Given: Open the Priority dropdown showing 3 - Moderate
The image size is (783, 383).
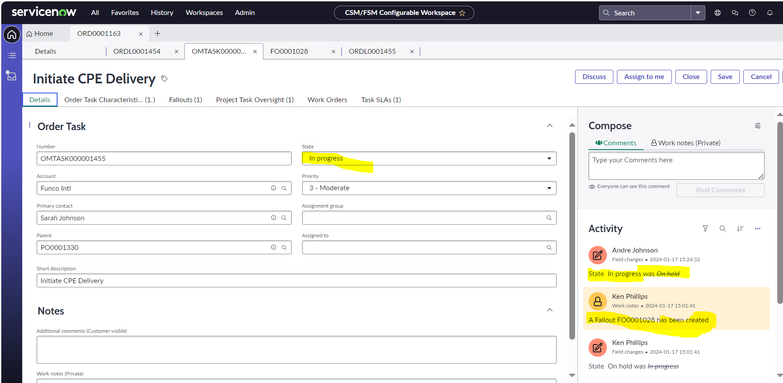Looking at the screenshot, I should coord(429,188).
